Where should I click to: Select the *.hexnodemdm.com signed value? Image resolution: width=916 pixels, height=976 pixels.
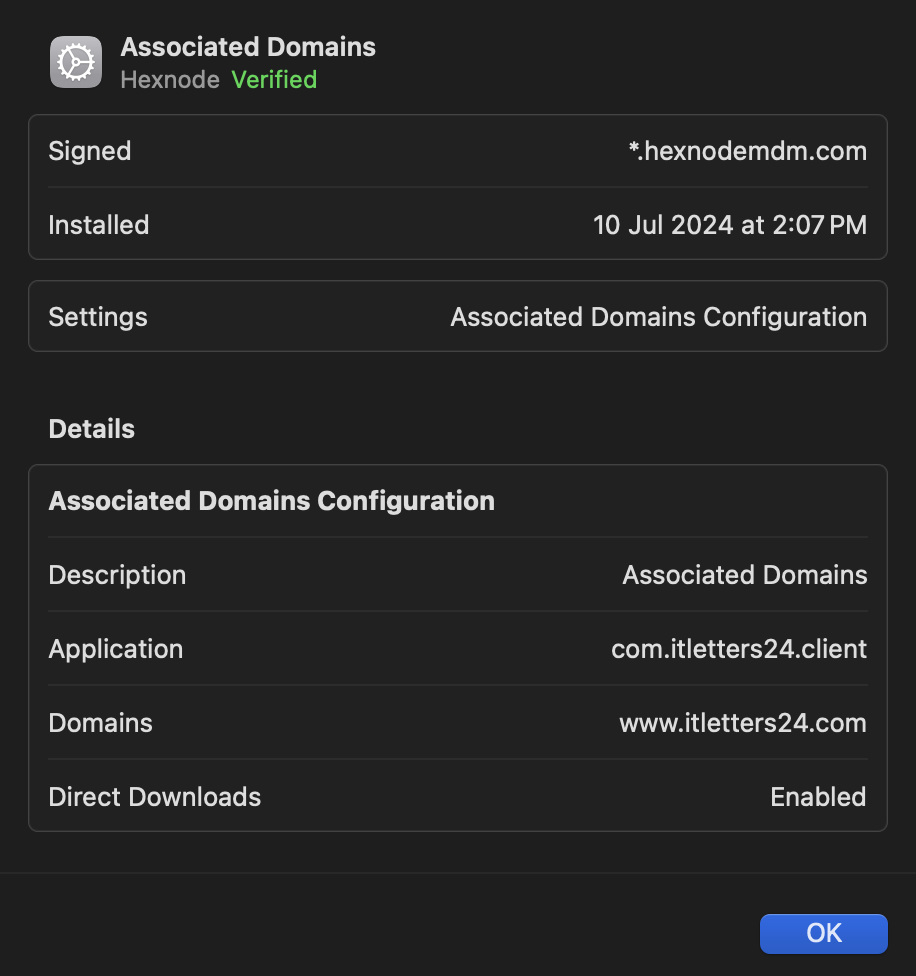pos(747,151)
